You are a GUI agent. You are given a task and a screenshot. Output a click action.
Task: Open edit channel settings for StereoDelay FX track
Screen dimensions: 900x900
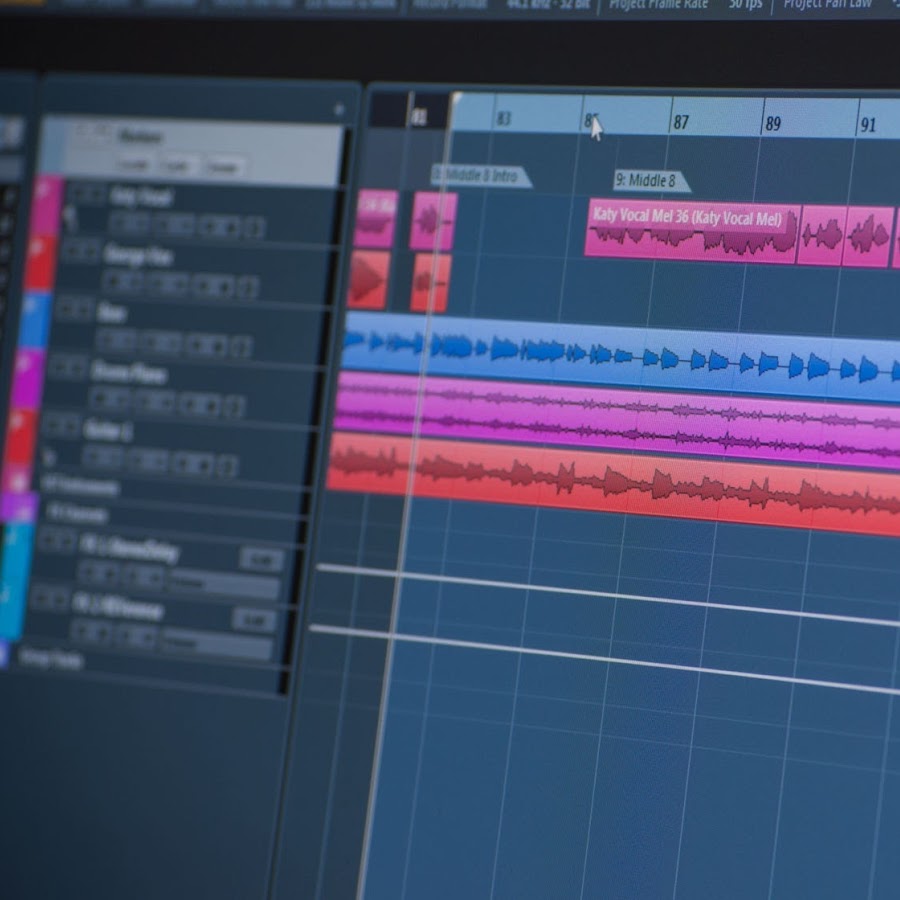262,559
